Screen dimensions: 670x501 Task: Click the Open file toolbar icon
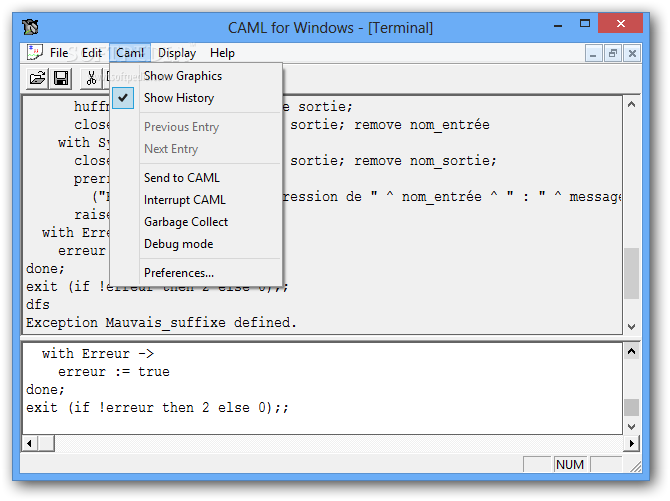[37, 78]
